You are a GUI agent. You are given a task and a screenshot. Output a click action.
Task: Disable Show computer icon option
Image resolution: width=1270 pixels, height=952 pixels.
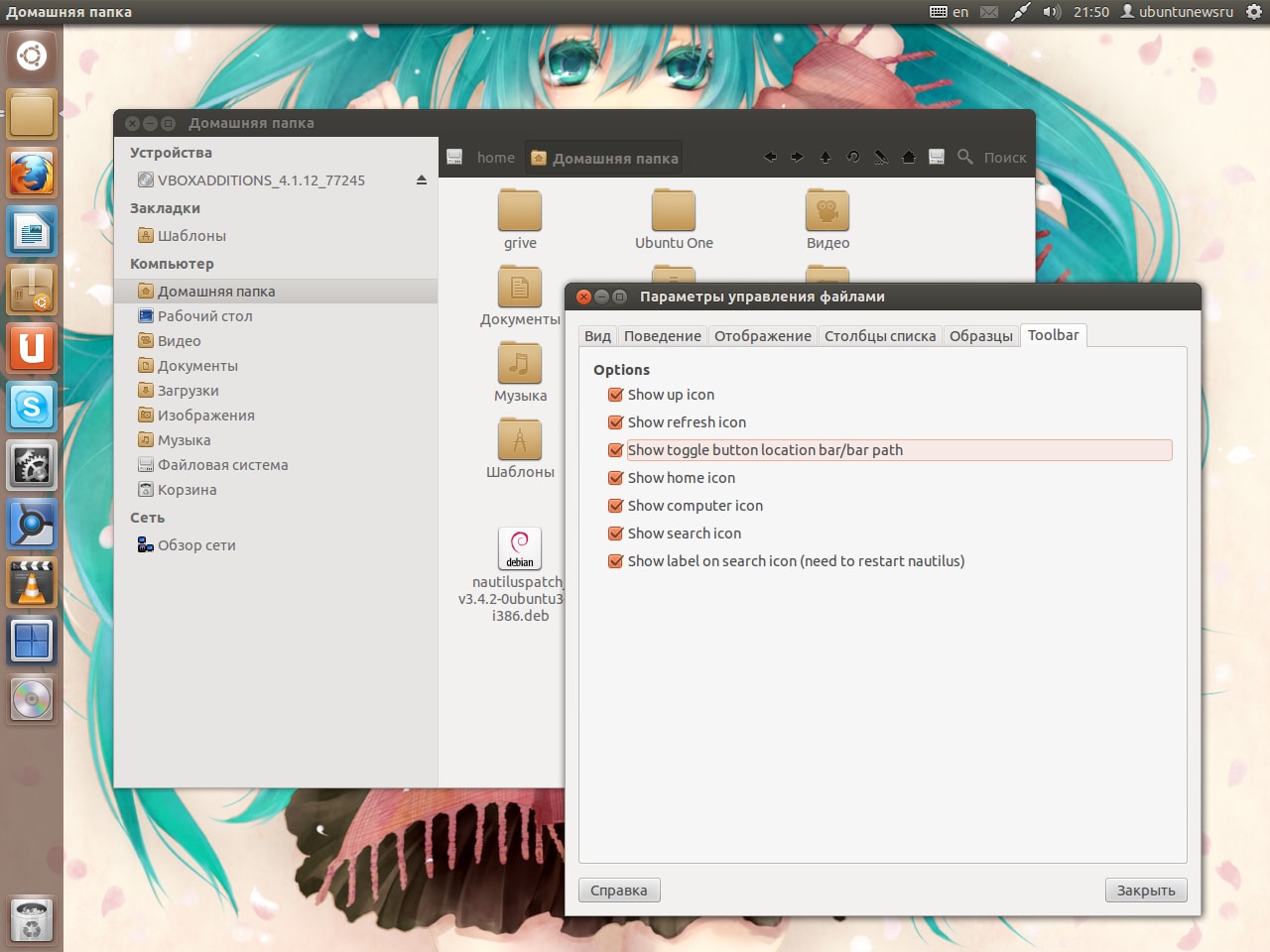click(x=616, y=506)
